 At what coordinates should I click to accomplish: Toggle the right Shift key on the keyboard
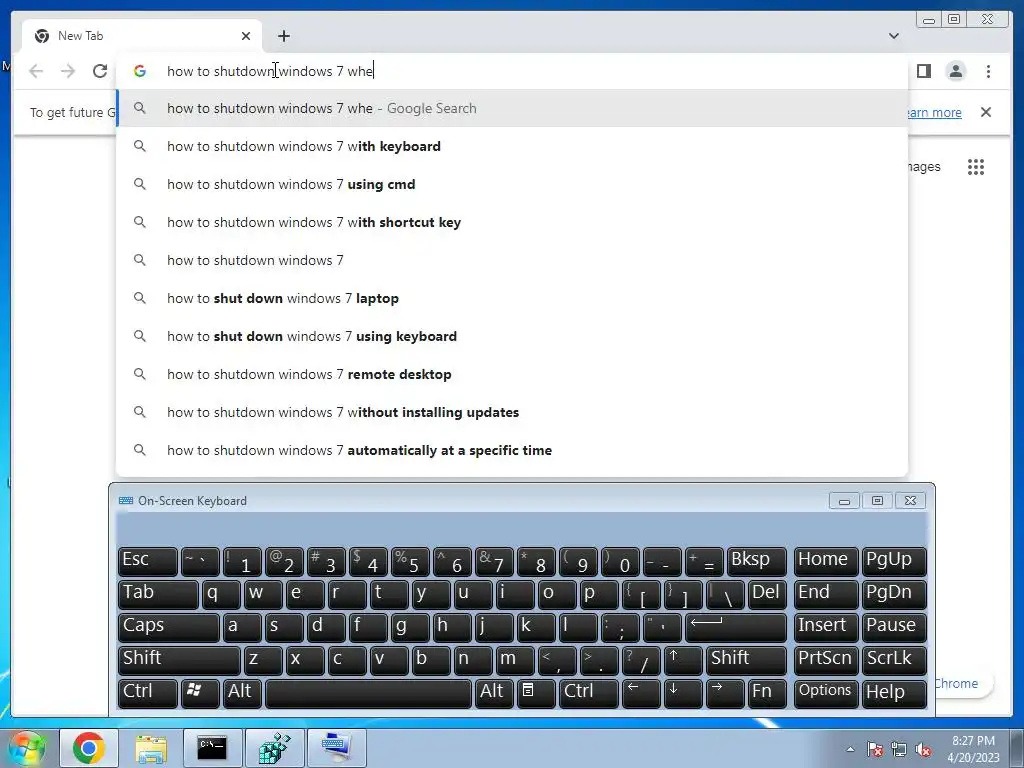click(746, 660)
